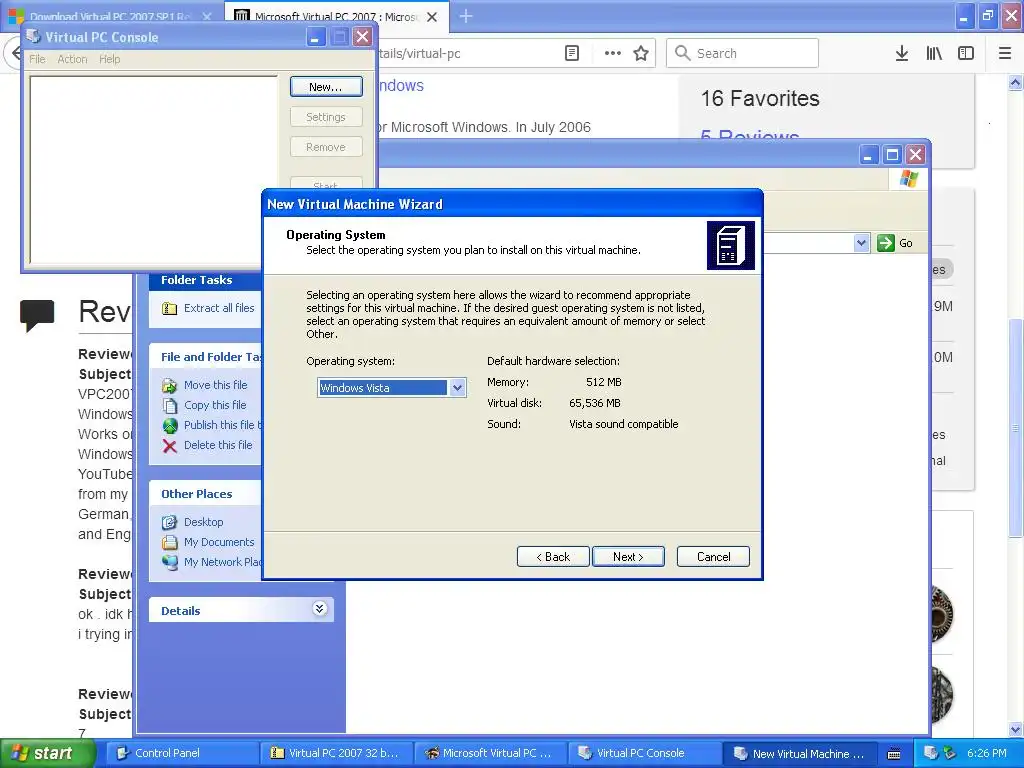Image resolution: width=1024 pixels, height=768 pixels.
Task: Switch to Virtual PC Console taskbar item
Action: (x=644, y=754)
